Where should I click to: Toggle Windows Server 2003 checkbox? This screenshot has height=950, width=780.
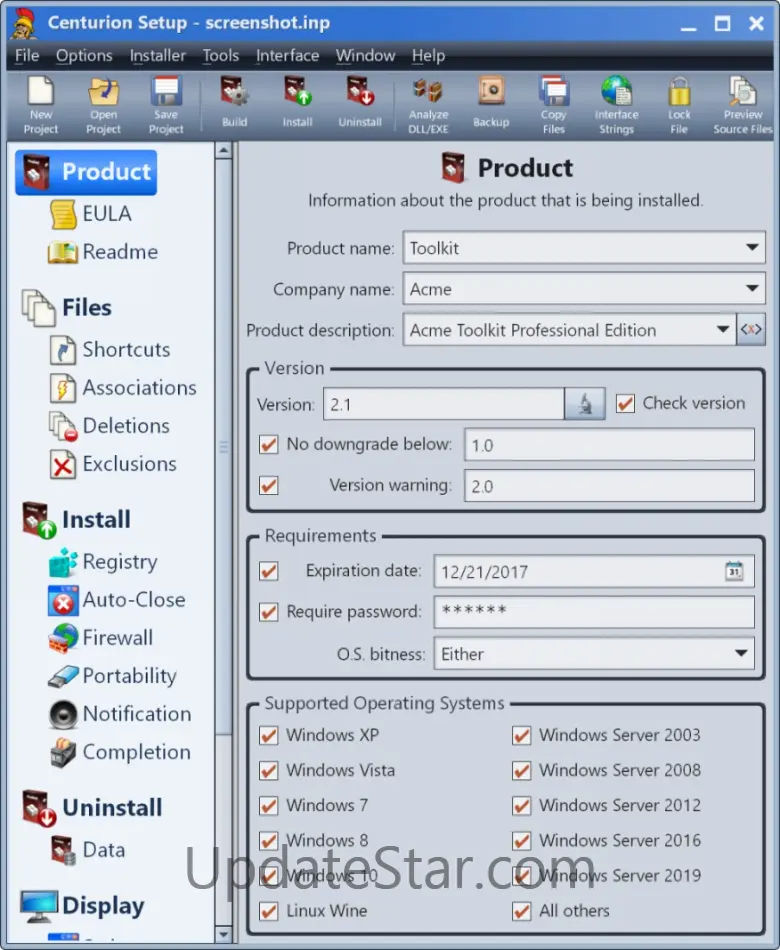pyautogui.click(x=522, y=736)
